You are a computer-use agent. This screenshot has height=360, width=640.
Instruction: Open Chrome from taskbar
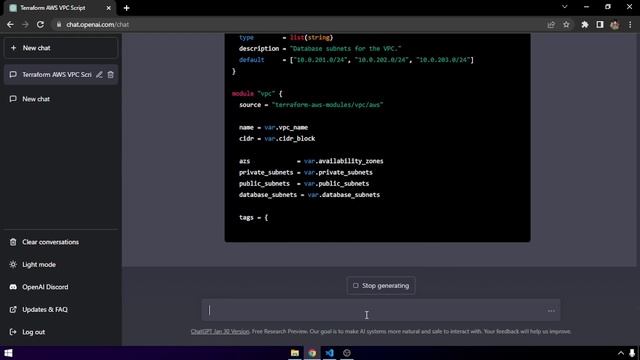click(312, 353)
